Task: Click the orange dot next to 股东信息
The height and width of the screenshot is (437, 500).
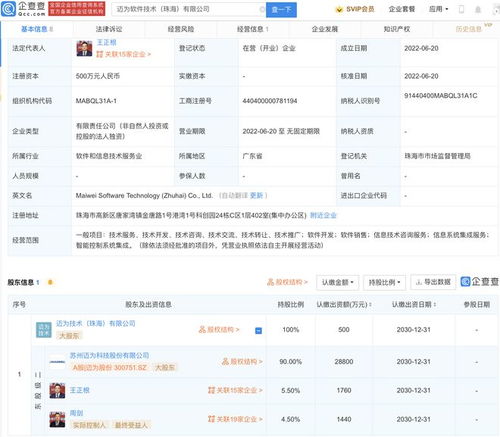Action: click(50, 282)
